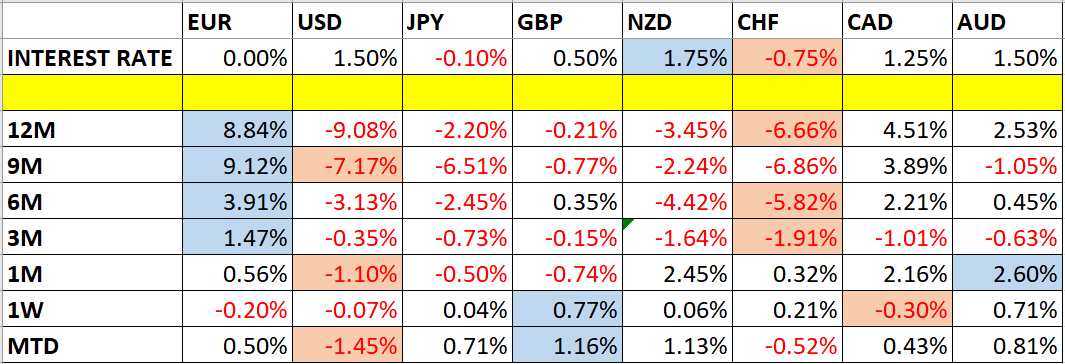Click the CHF 6M cell -5.82%
Image resolution: width=1065 pixels, height=364 pixels.
coord(787,202)
